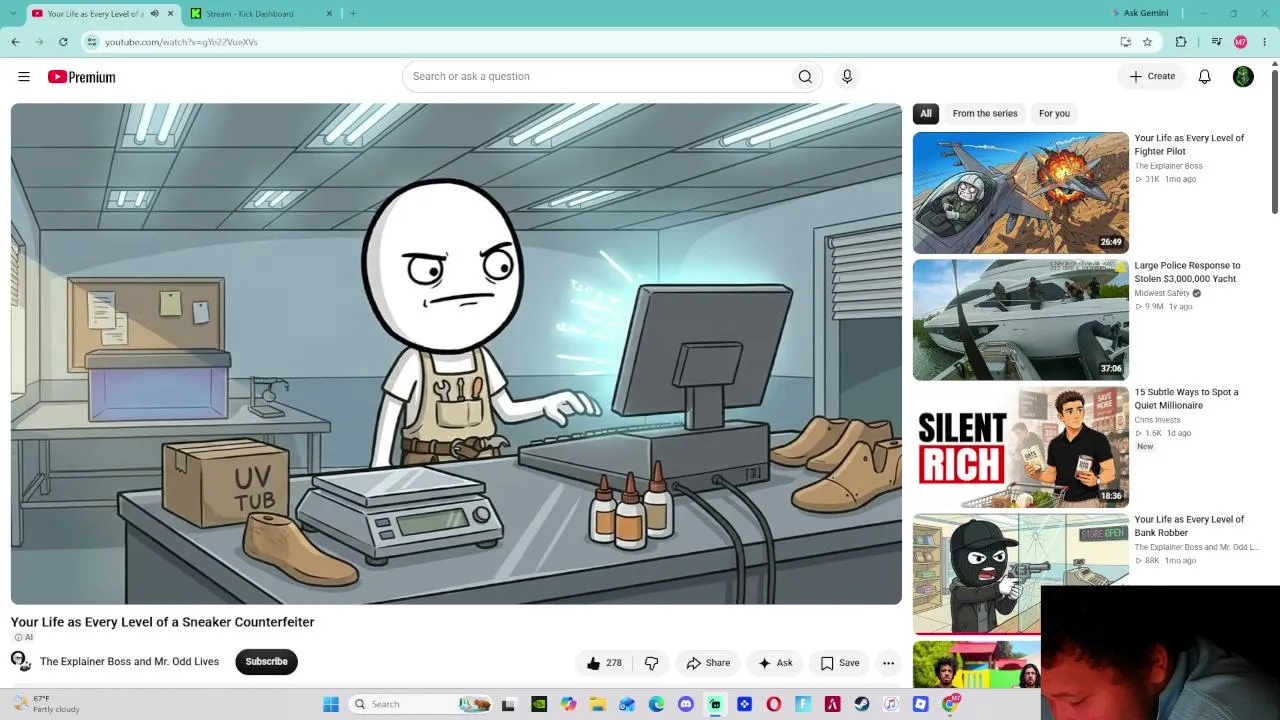Close the YouTube video tab

170,14
